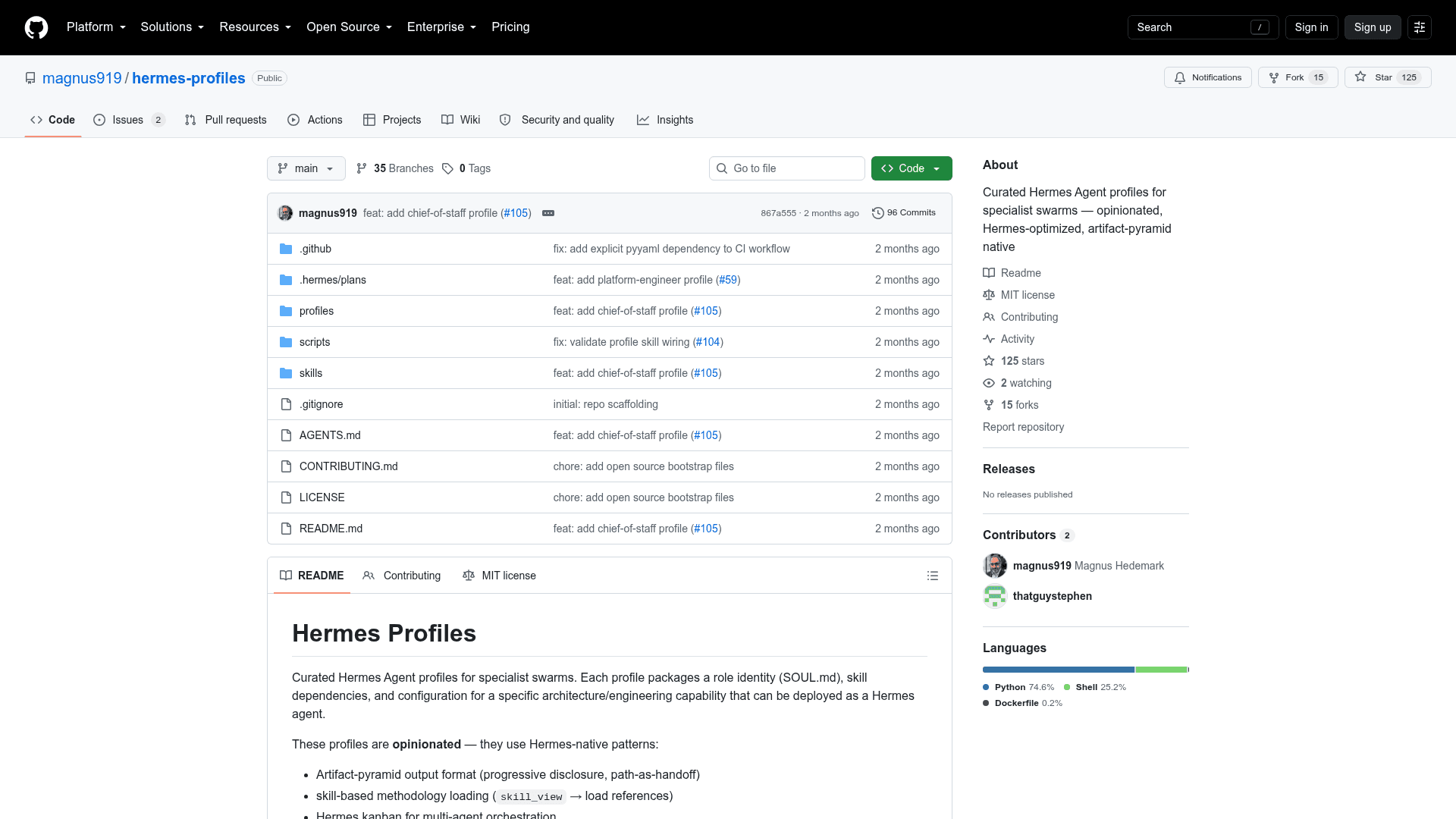Viewport: 1456px width, 819px height.
Task: Click the Sign up button
Action: [x=1373, y=27]
